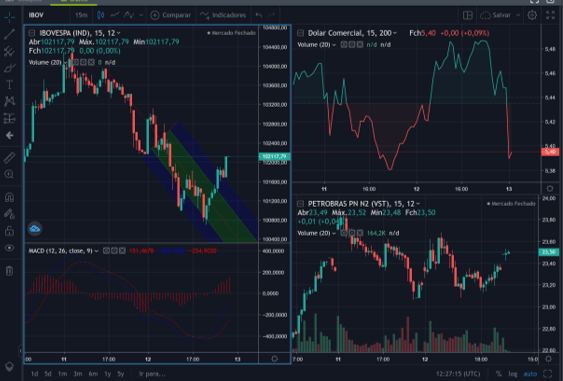This screenshot has height=381, width=563.
Task: Expand the PETROBRAS Volume (20) dropdown
Action: tap(334, 233)
